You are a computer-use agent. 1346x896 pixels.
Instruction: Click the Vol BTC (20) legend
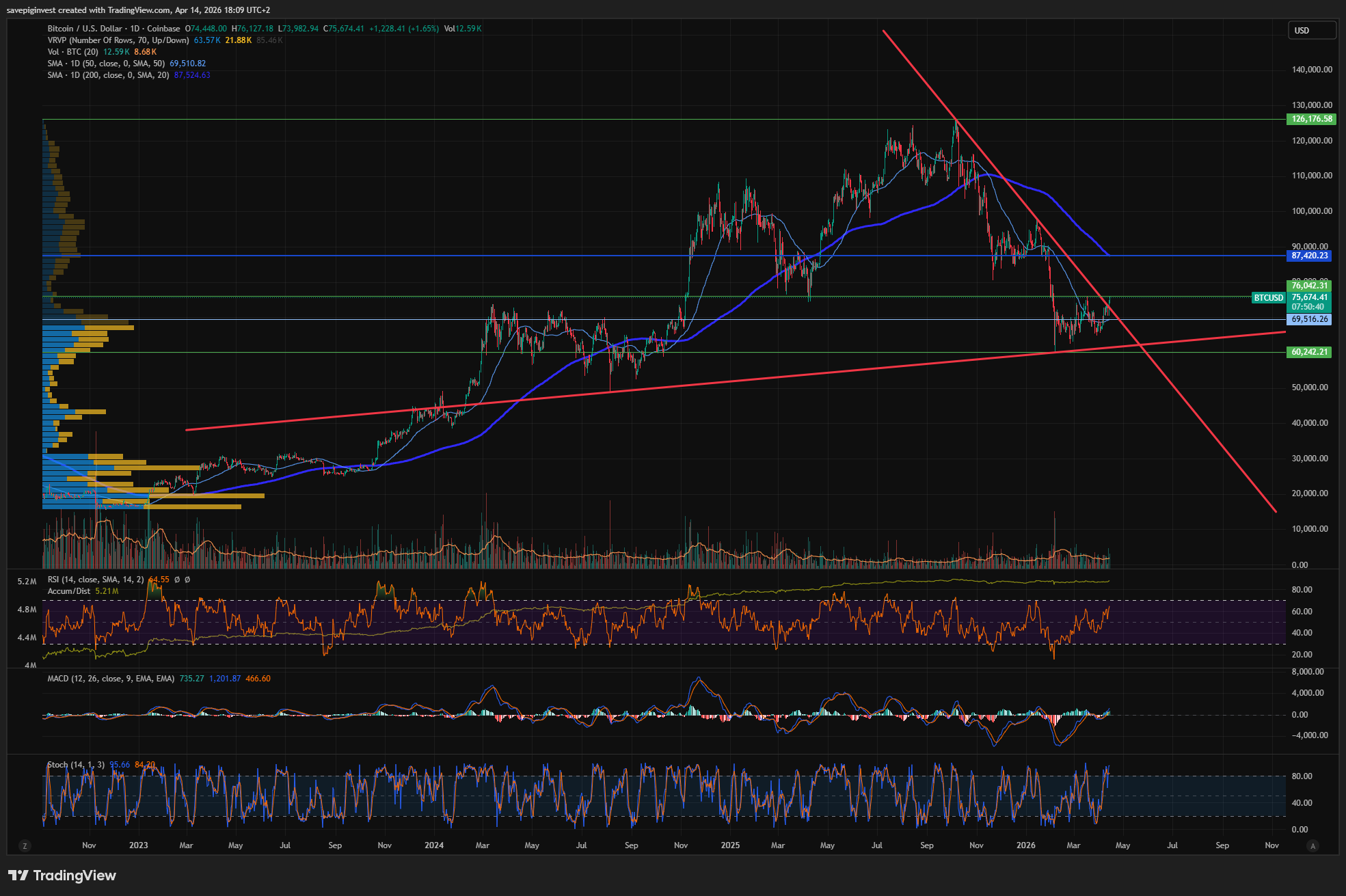72,52
